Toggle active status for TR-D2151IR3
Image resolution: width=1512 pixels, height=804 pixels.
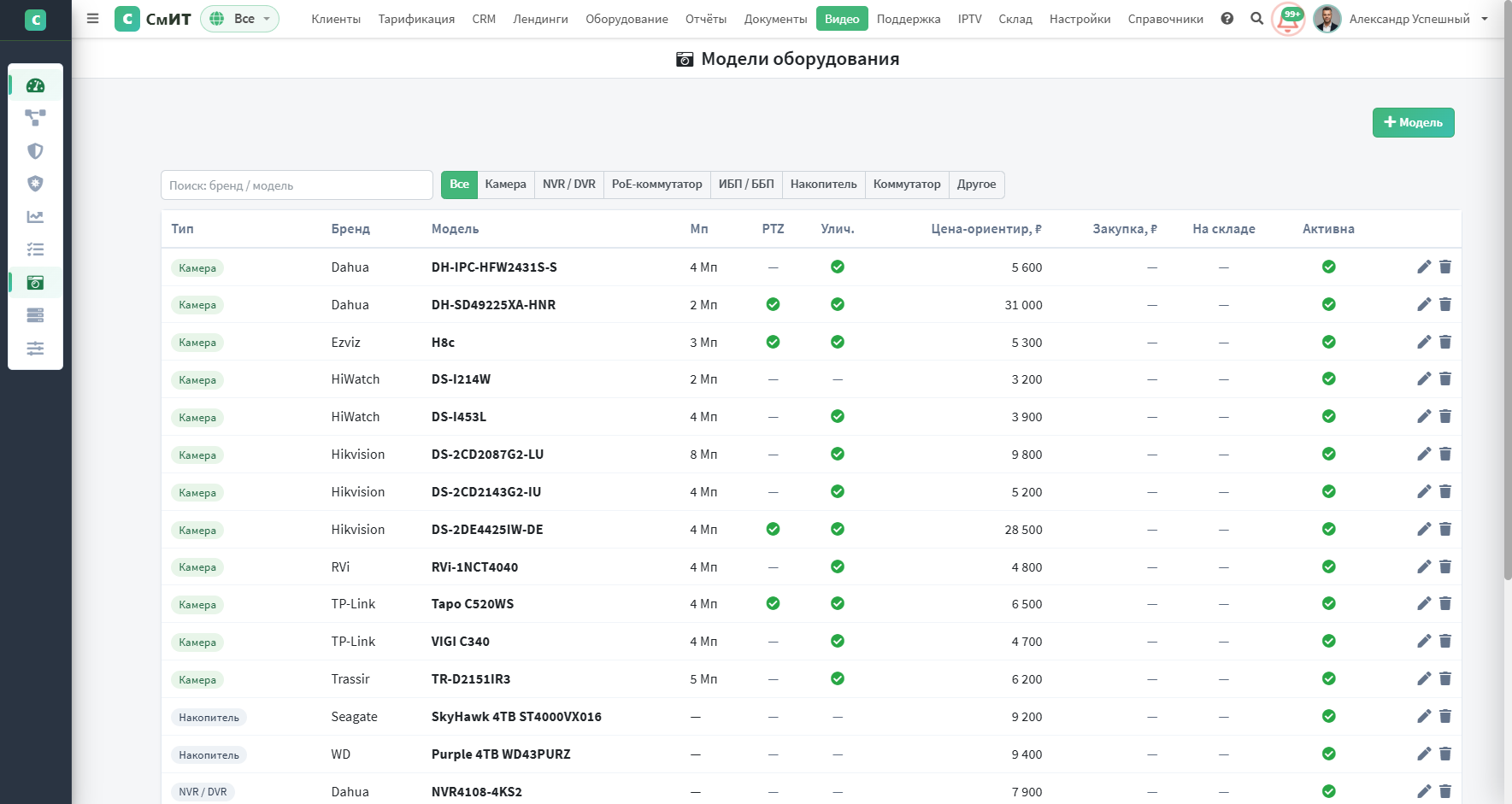(x=1329, y=678)
